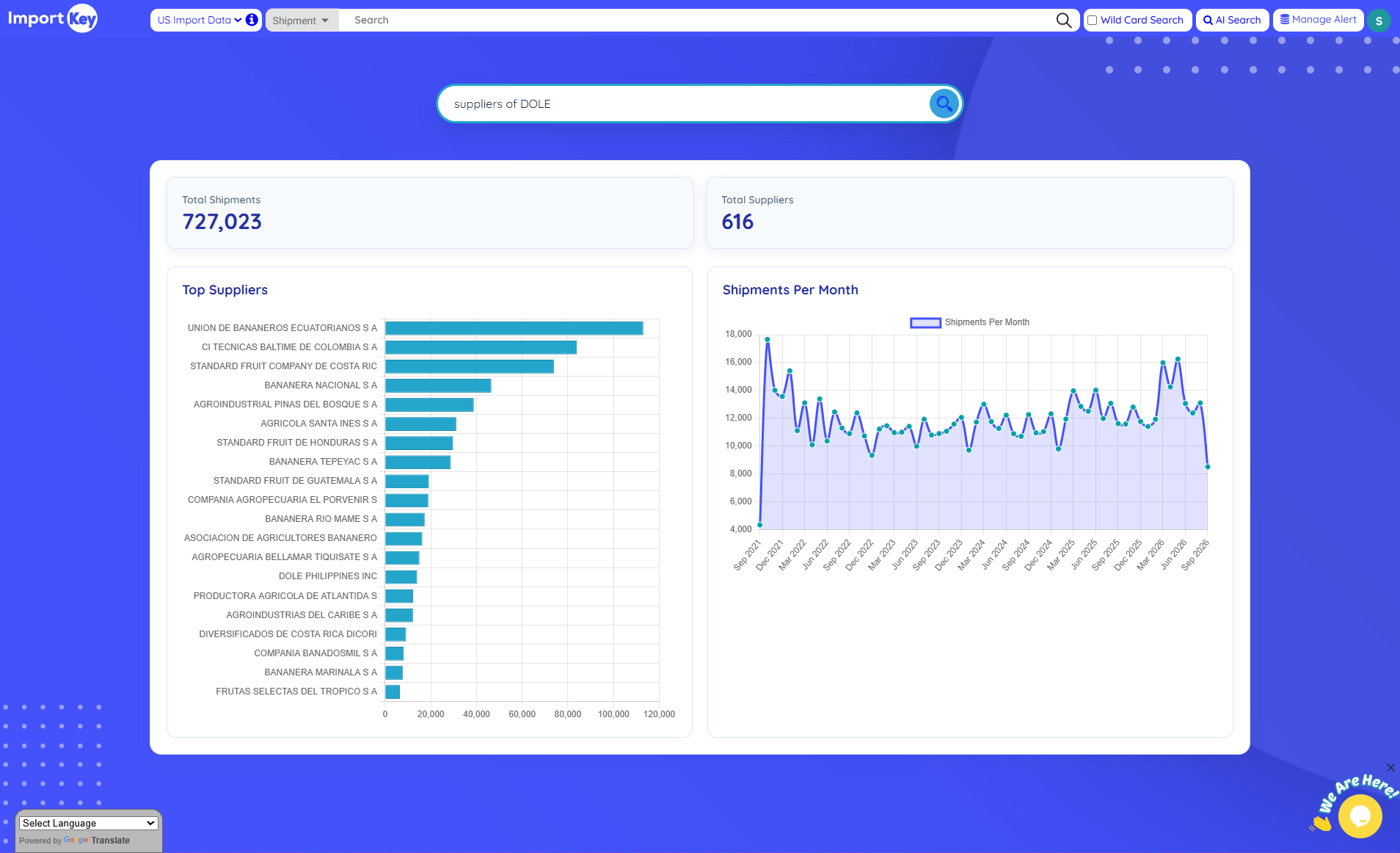Click the Shipments Per Month heading
This screenshot has height=853, width=1400.
tap(790, 290)
